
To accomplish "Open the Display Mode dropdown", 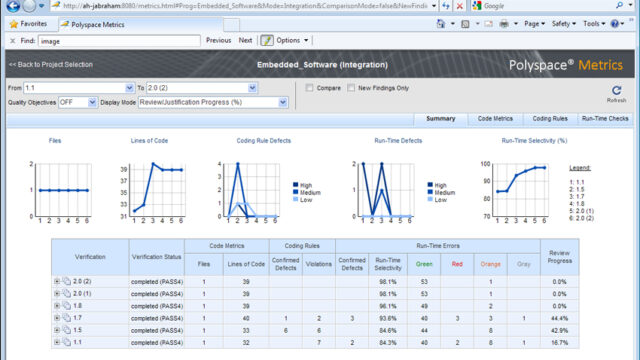I will 283,102.
